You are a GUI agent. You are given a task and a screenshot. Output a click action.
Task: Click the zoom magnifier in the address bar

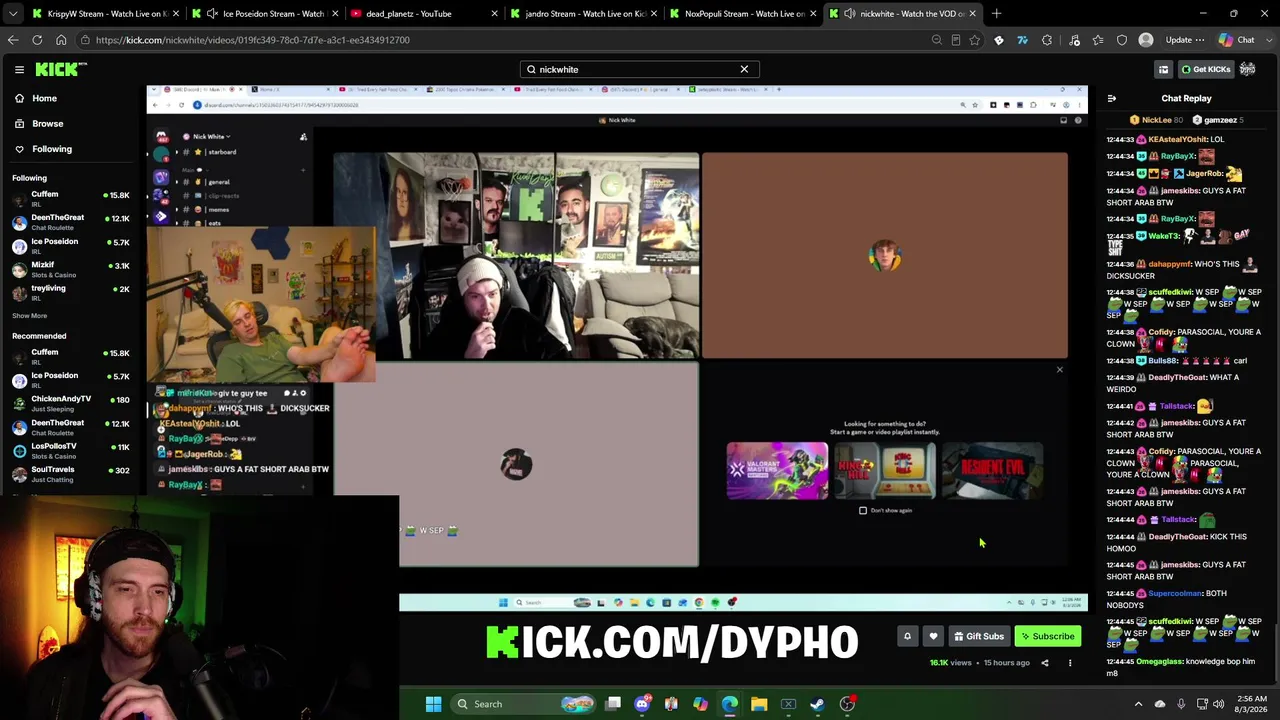[x=937, y=40]
